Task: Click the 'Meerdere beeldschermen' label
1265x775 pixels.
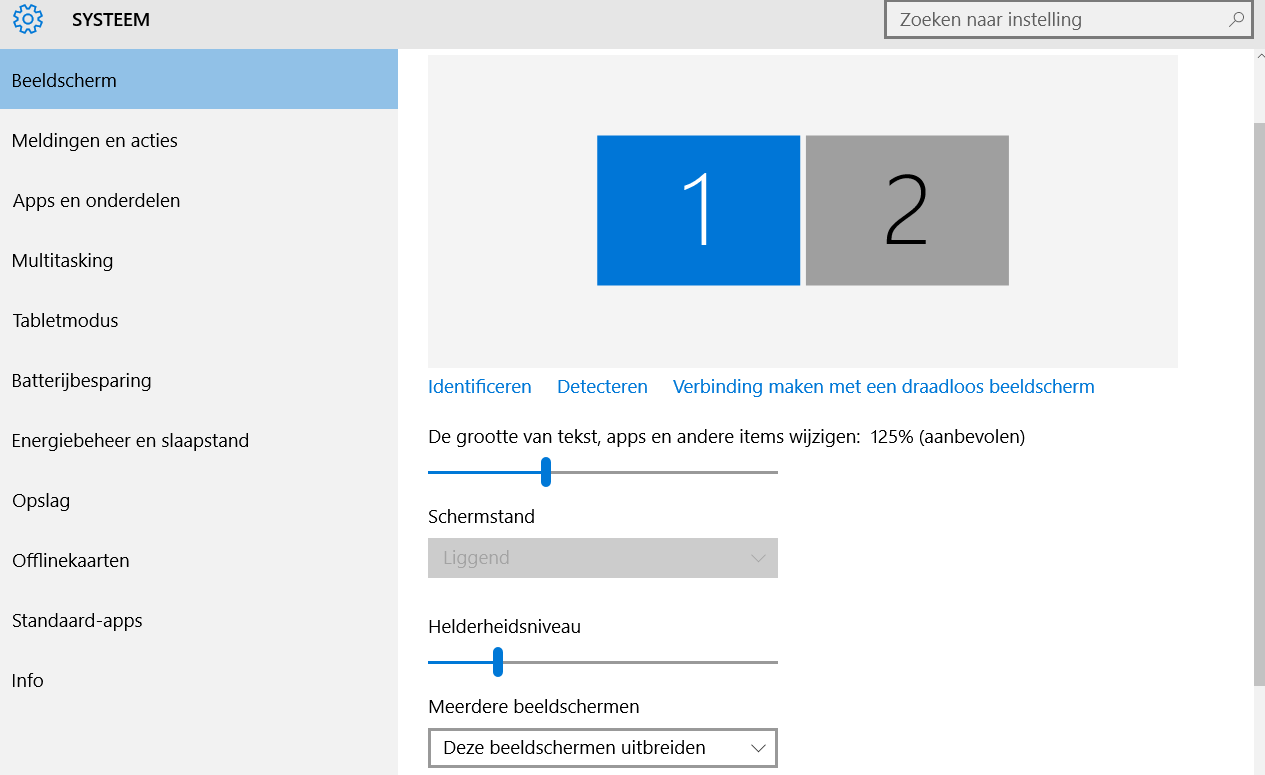Action: pos(534,706)
